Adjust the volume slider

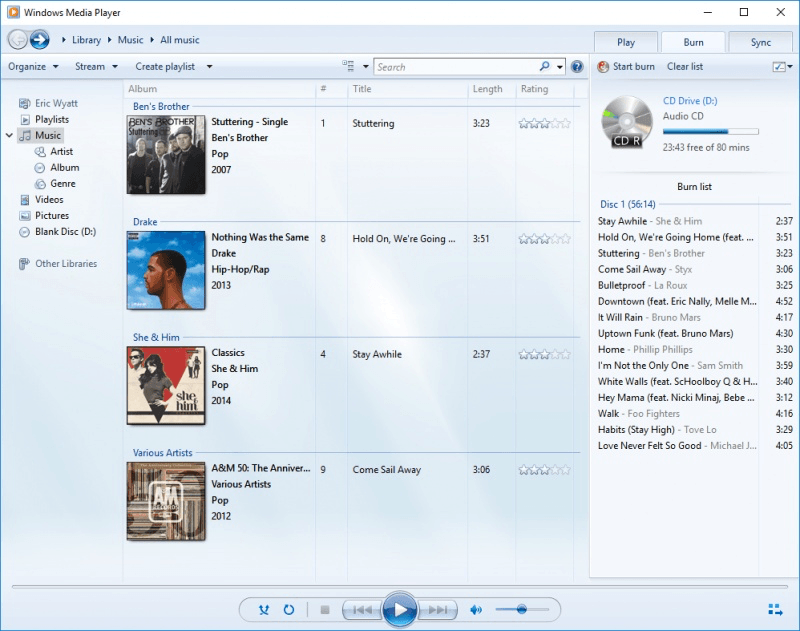521,610
